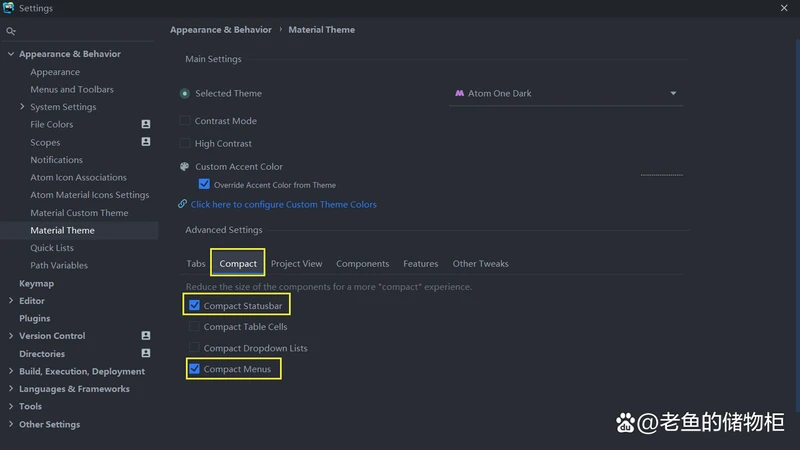Select the Selected Theme radio button
This screenshot has width=800, height=450.
(x=185, y=93)
